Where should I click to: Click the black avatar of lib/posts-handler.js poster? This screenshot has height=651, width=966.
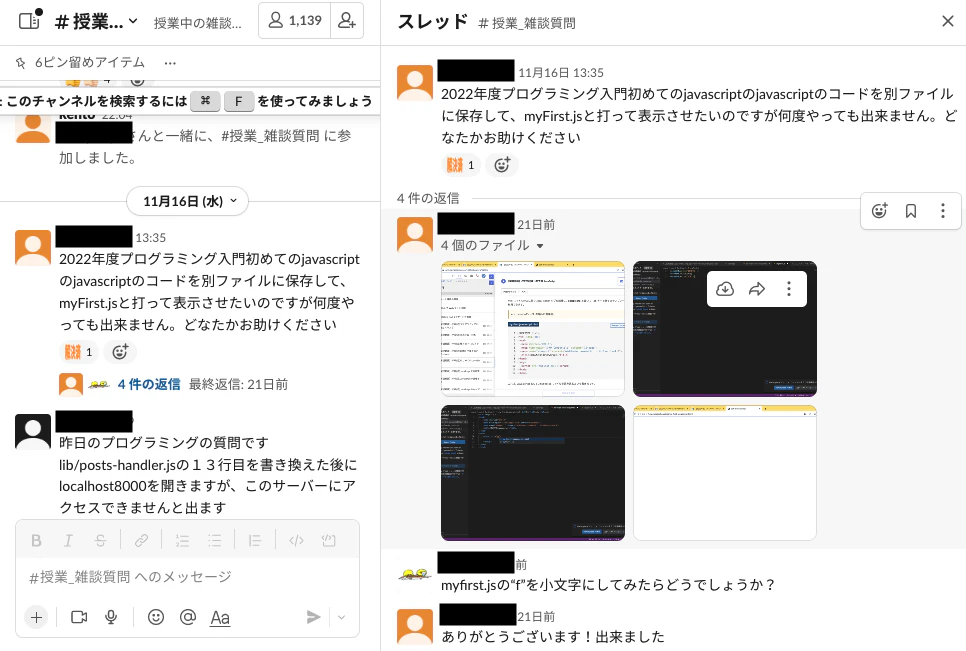click(x=33, y=432)
